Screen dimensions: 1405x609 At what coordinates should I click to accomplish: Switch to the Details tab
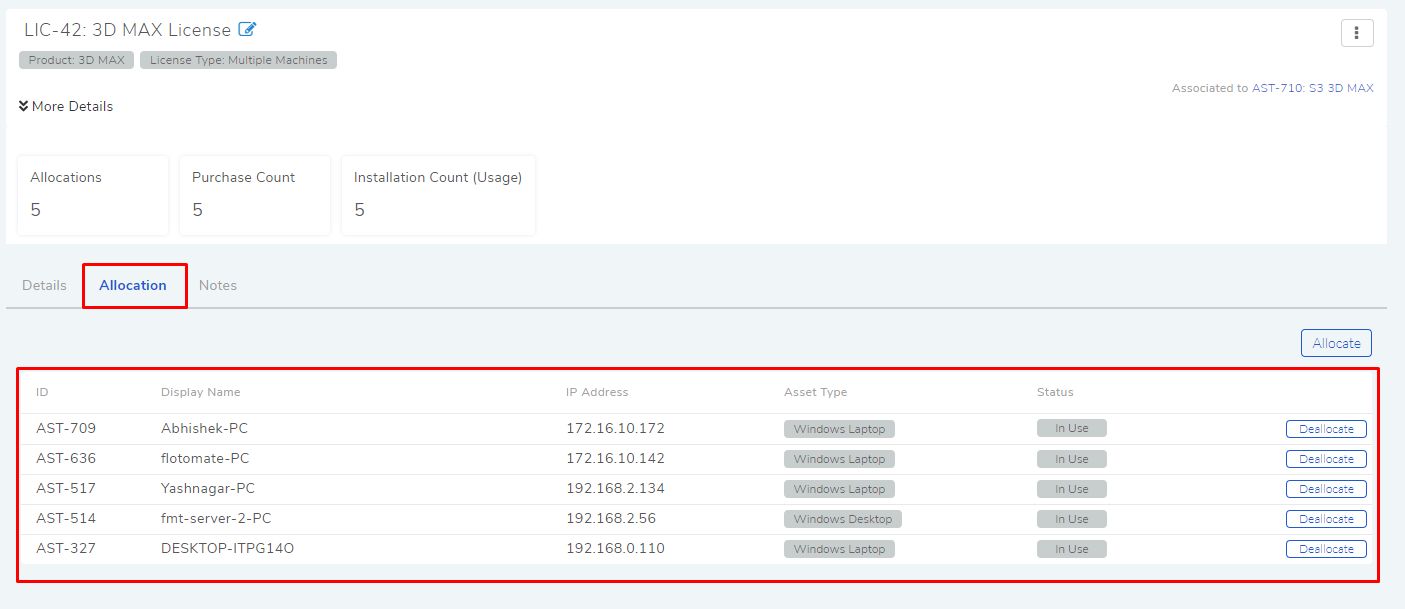click(44, 285)
